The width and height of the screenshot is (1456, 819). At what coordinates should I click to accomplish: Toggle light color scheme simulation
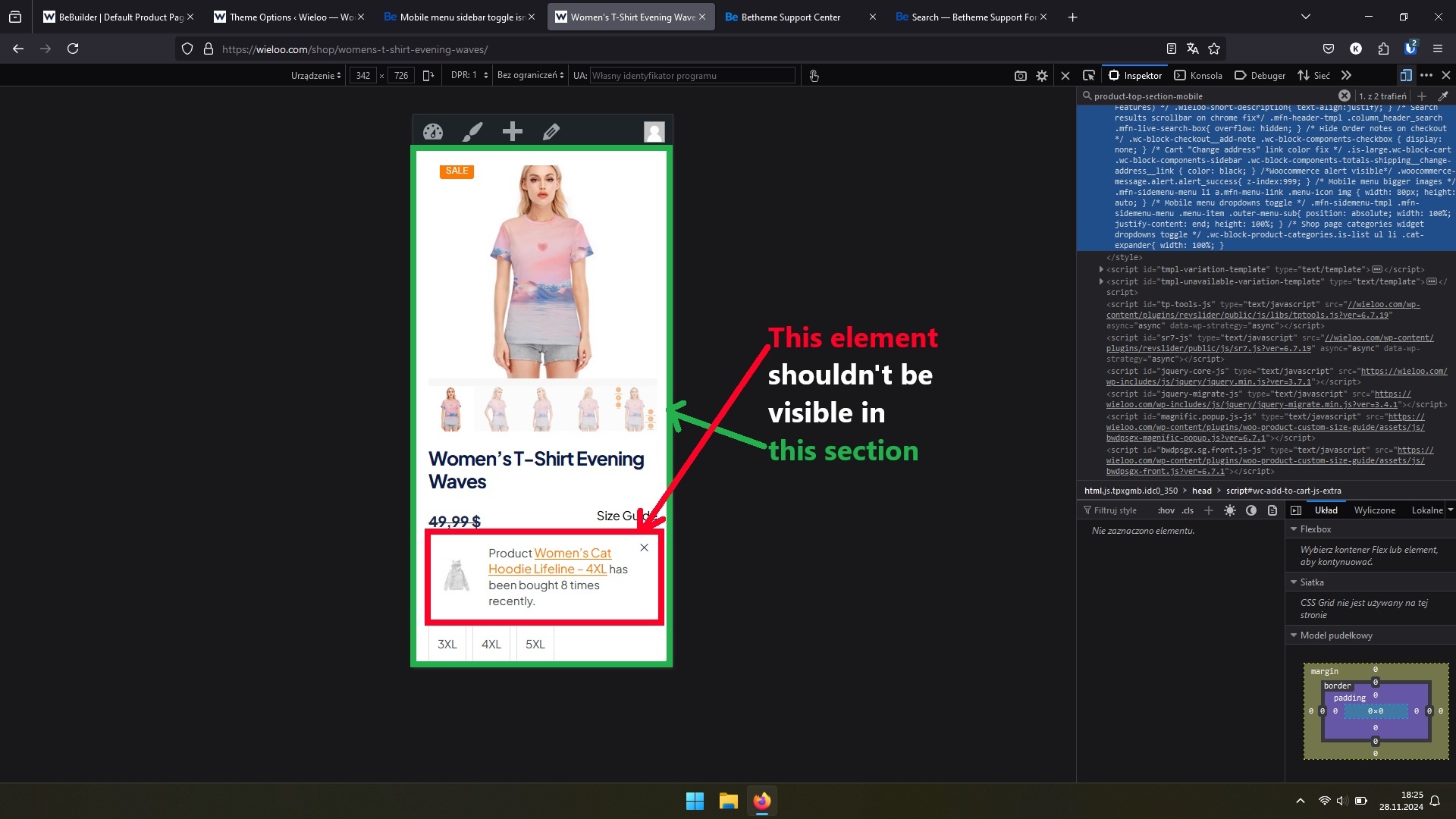[x=1230, y=510]
